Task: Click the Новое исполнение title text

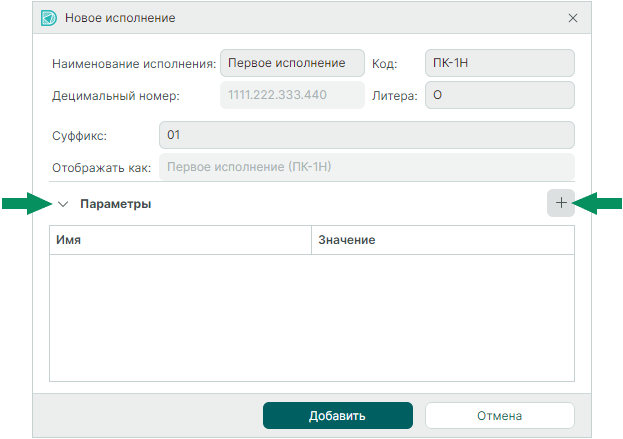Action: pos(120,18)
